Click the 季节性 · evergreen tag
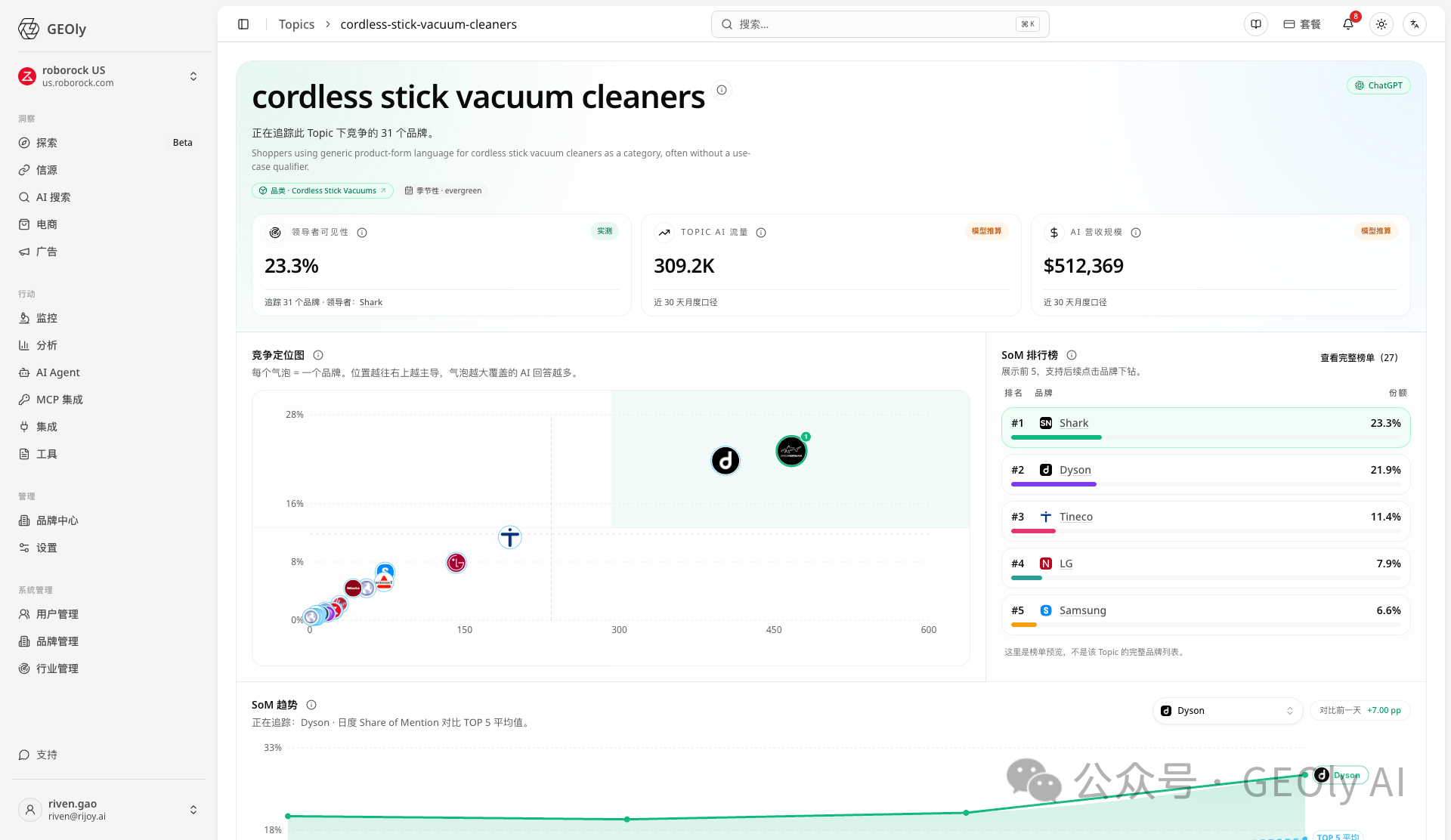1451x840 pixels. tap(443, 190)
